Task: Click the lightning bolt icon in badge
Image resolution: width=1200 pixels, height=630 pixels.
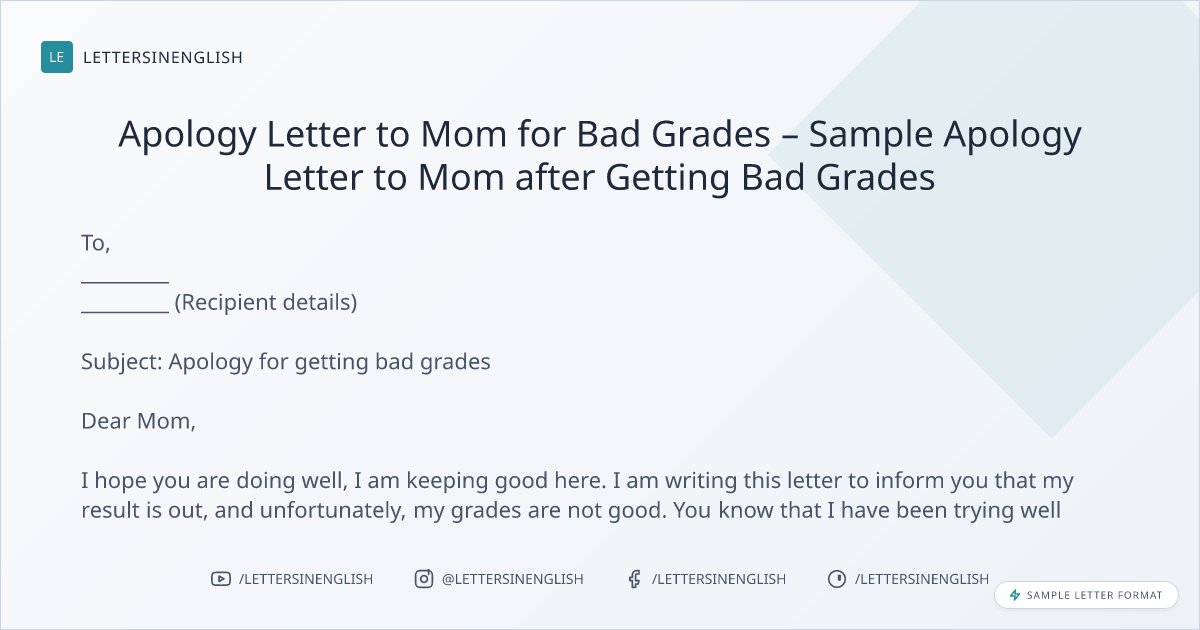Action: pos(1015,595)
